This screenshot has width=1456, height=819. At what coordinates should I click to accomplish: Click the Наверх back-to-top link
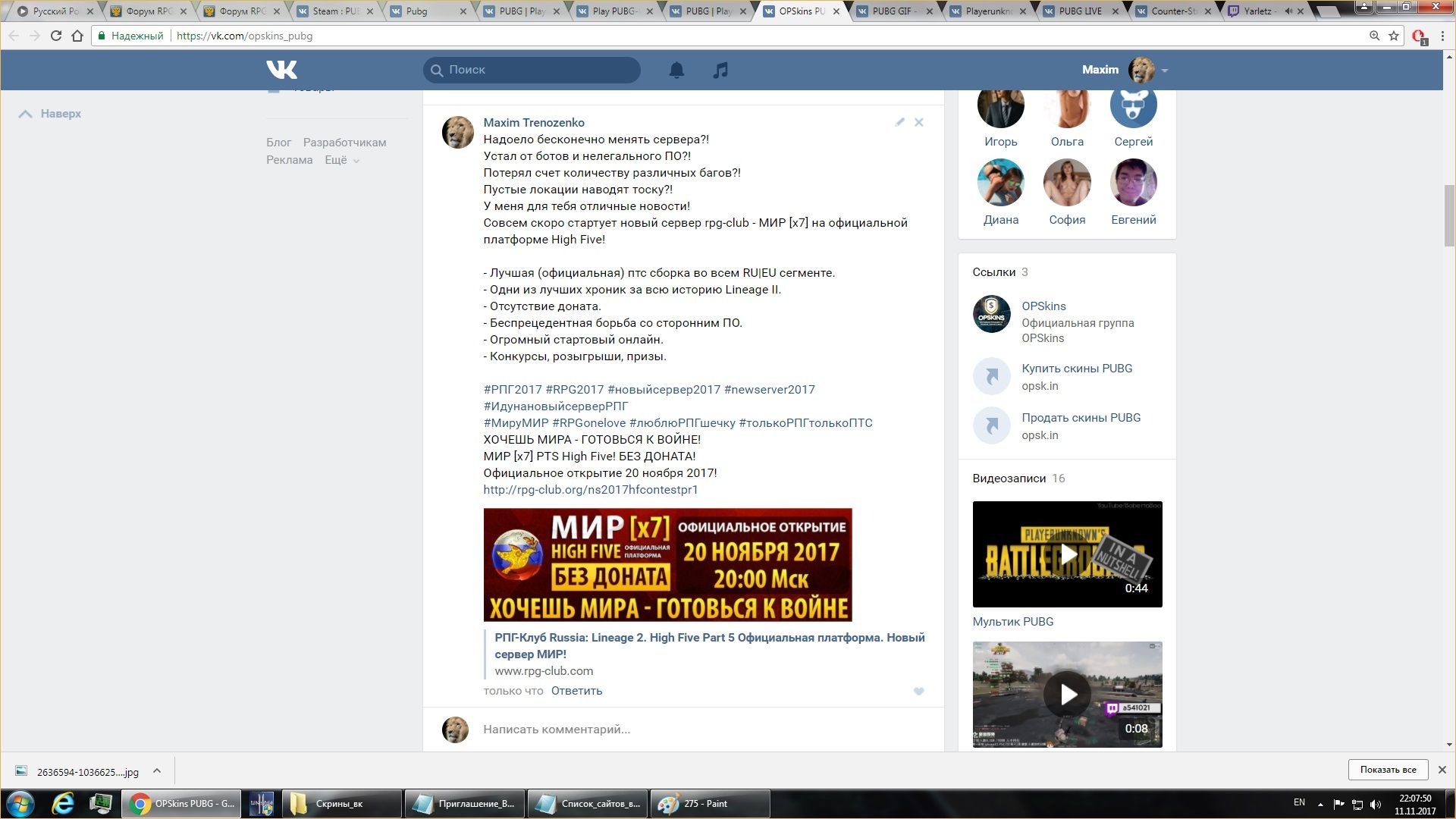(50, 114)
